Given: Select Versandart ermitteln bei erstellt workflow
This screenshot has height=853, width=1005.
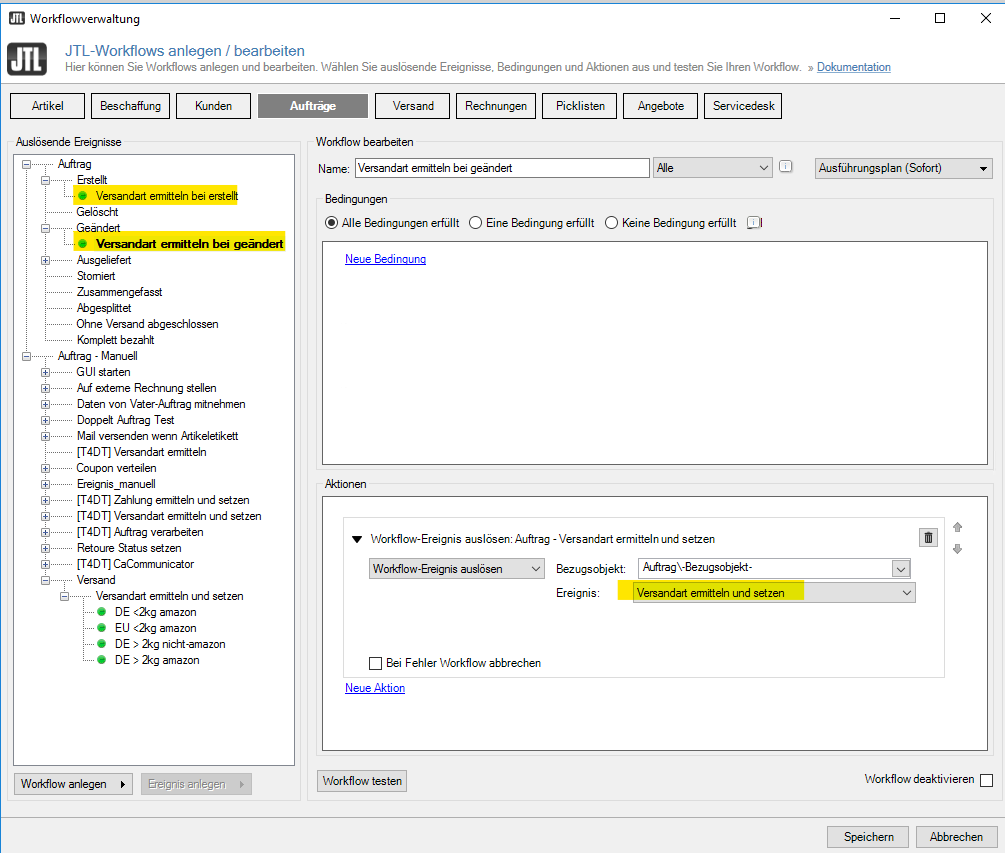Looking at the screenshot, I should (x=167, y=195).
